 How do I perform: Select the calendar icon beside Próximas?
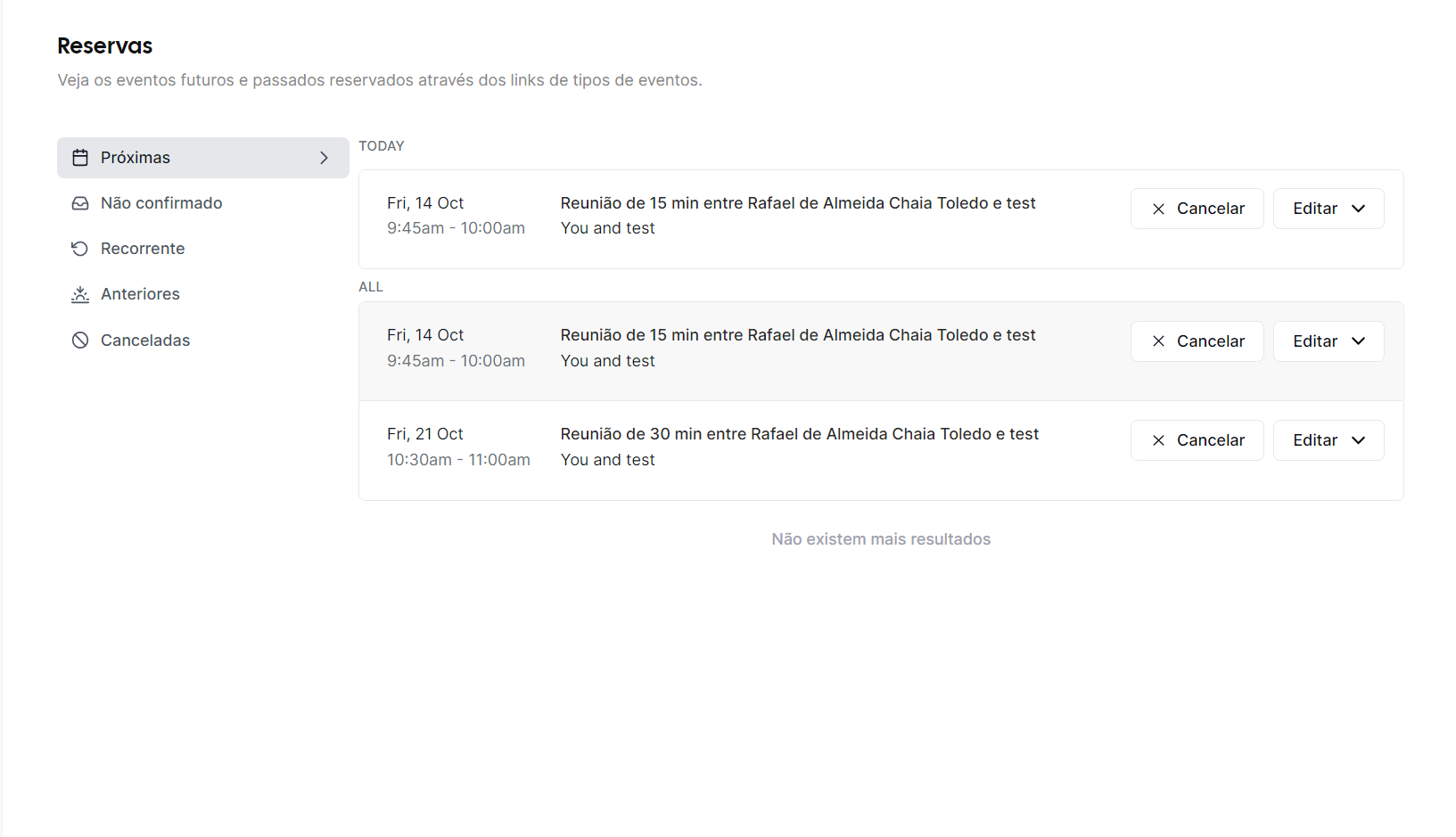point(81,157)
